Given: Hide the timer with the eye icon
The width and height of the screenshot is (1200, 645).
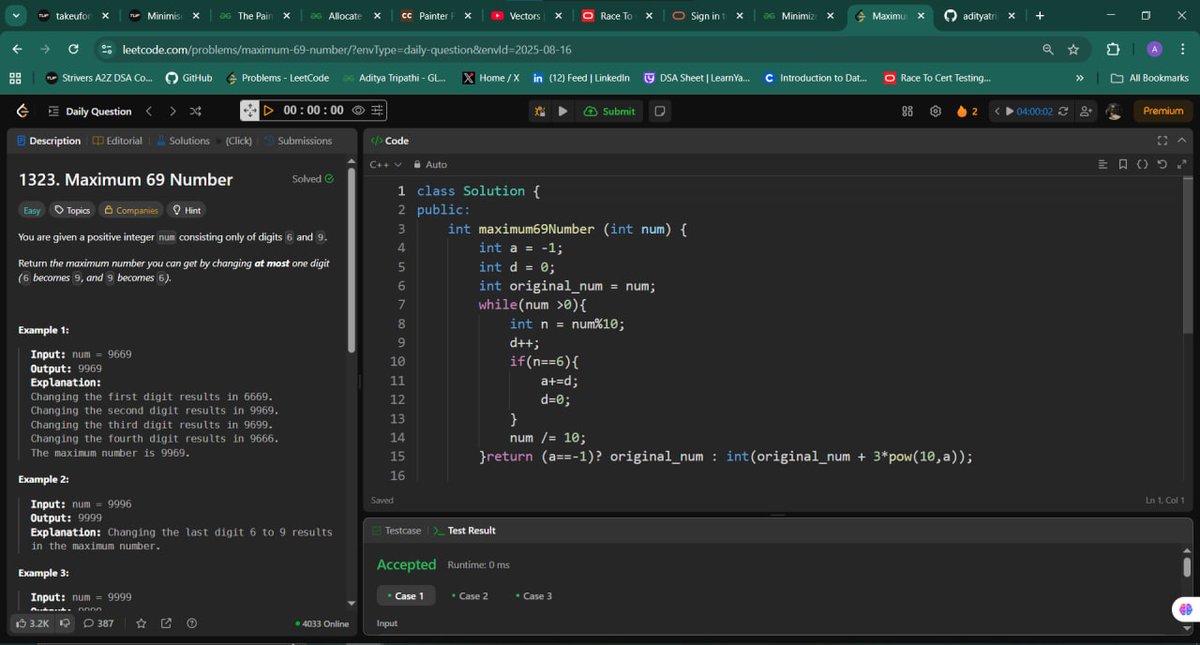Looking at the screenshot, I should point(358,110).
